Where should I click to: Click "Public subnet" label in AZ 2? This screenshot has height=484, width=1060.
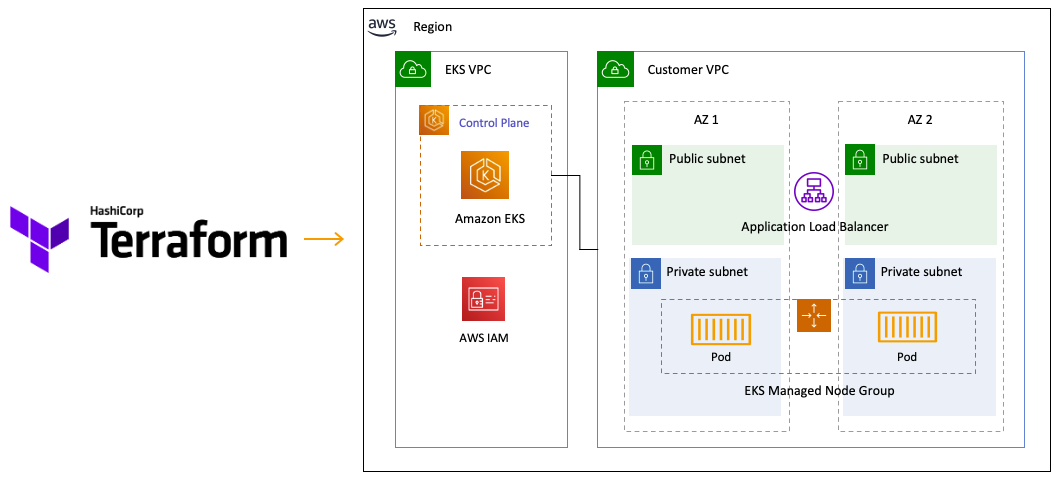pos(920,159)
